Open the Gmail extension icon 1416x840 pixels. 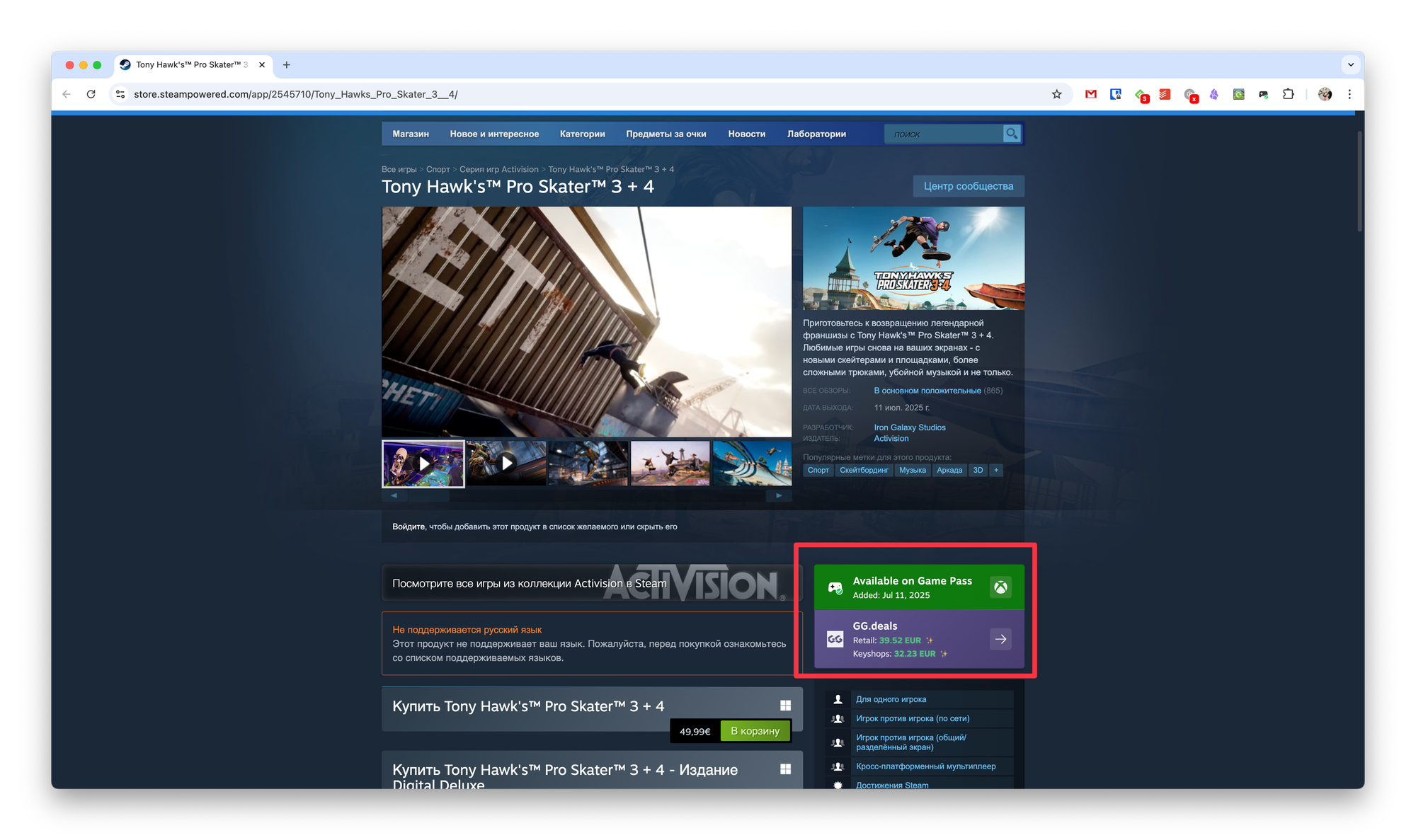point(1090,94)
